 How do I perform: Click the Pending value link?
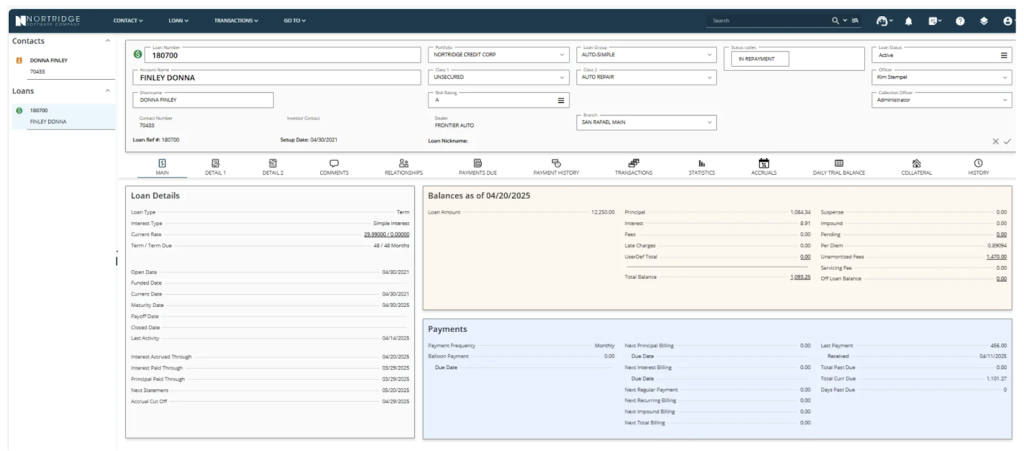[1001, 234]
